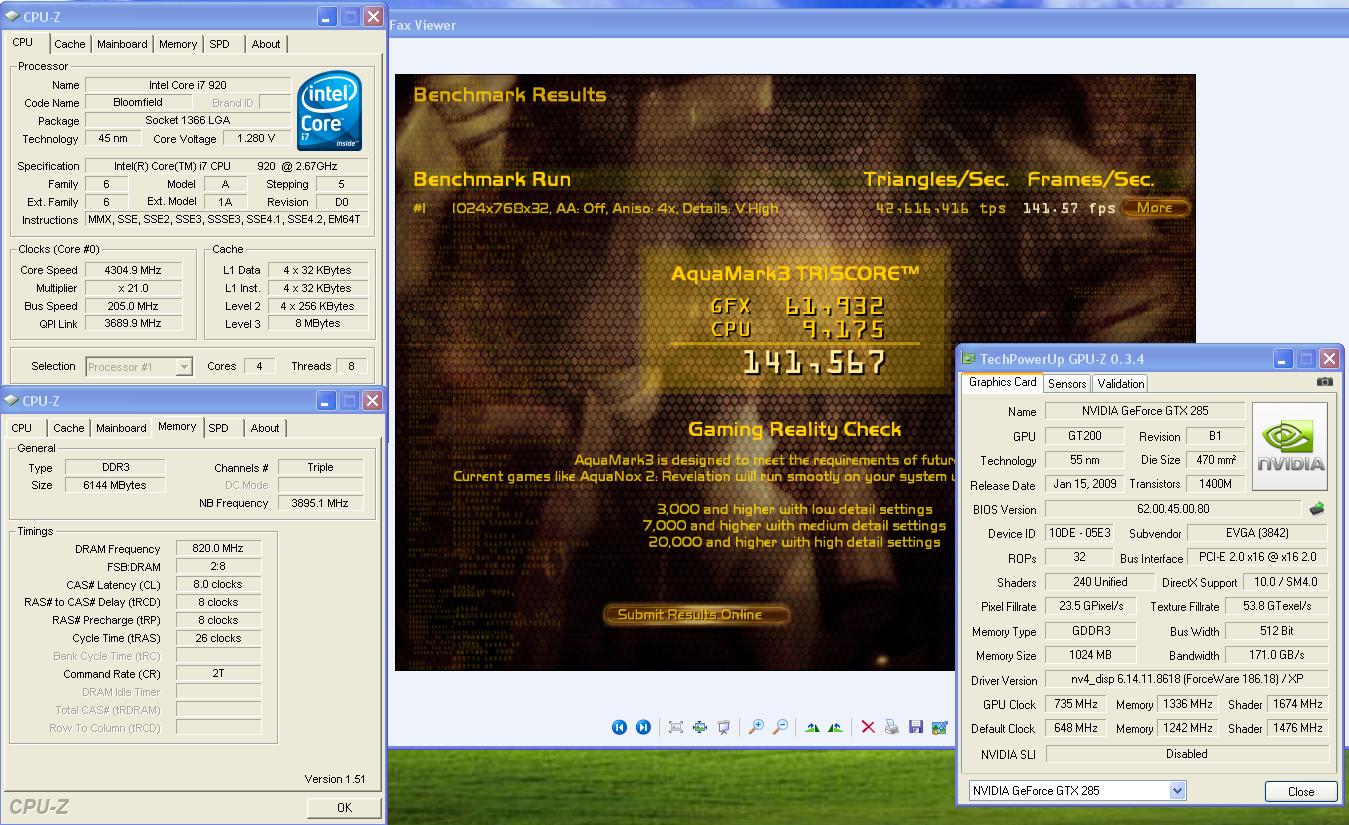Click Specification field Intel Core i7 920
1349x825 pixels.
pos(226,166)
